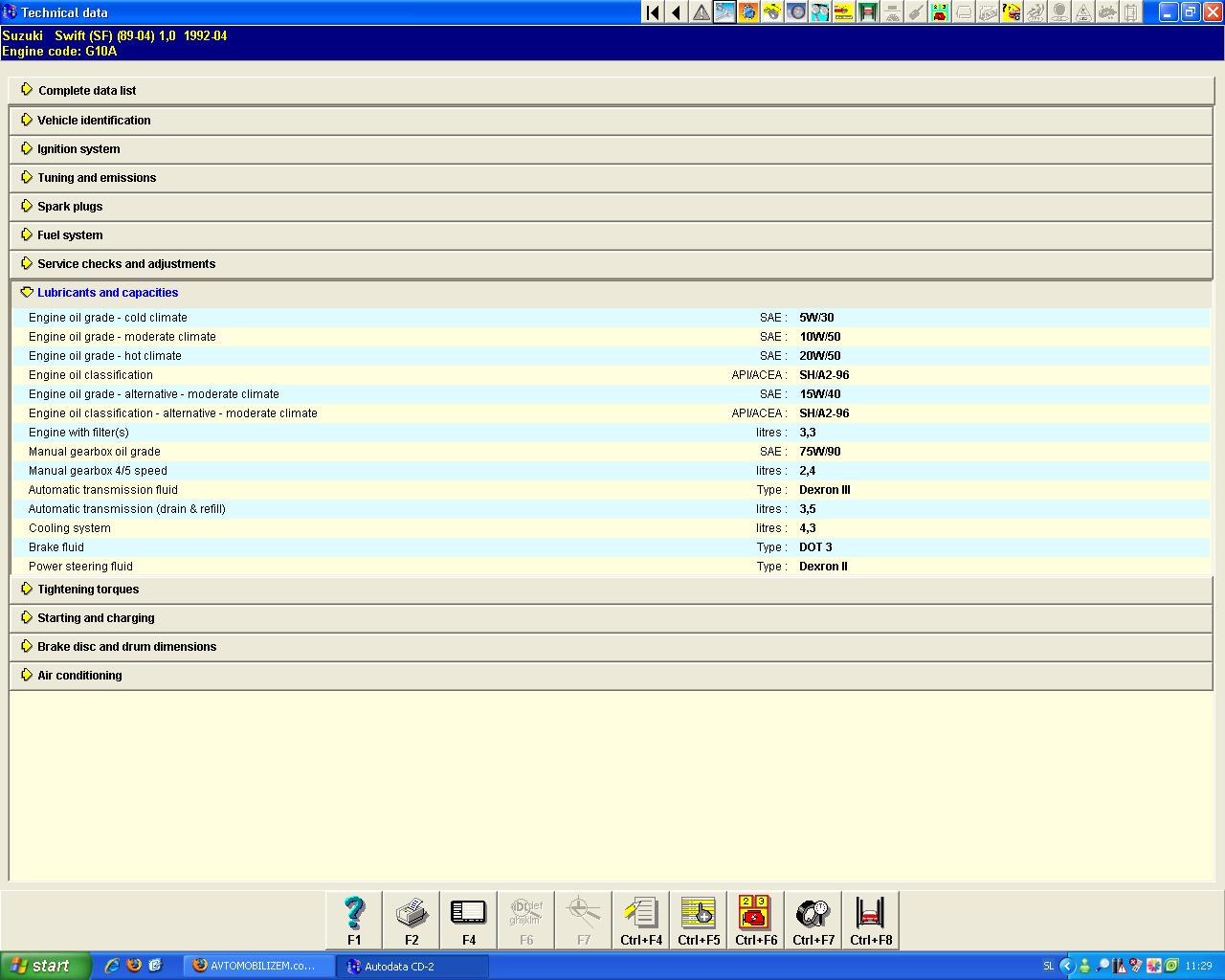1225x980 pixels.
Task: Expand the Ignition system section
Action: tap(612, 148)
